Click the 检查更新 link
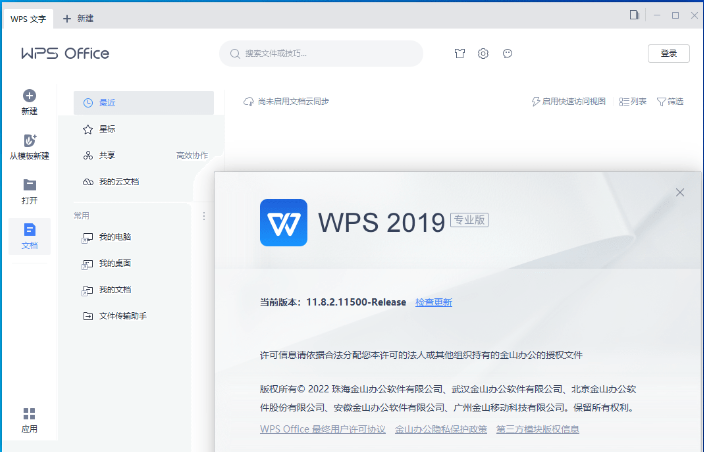Viewport: 704px width, 452px height. pos(434,302)
